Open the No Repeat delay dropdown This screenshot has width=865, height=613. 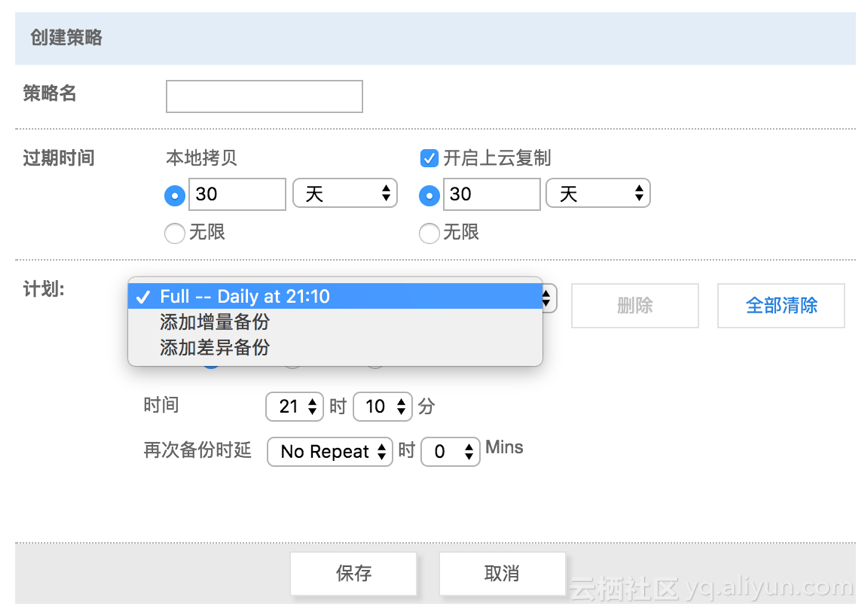pos(330,452)
